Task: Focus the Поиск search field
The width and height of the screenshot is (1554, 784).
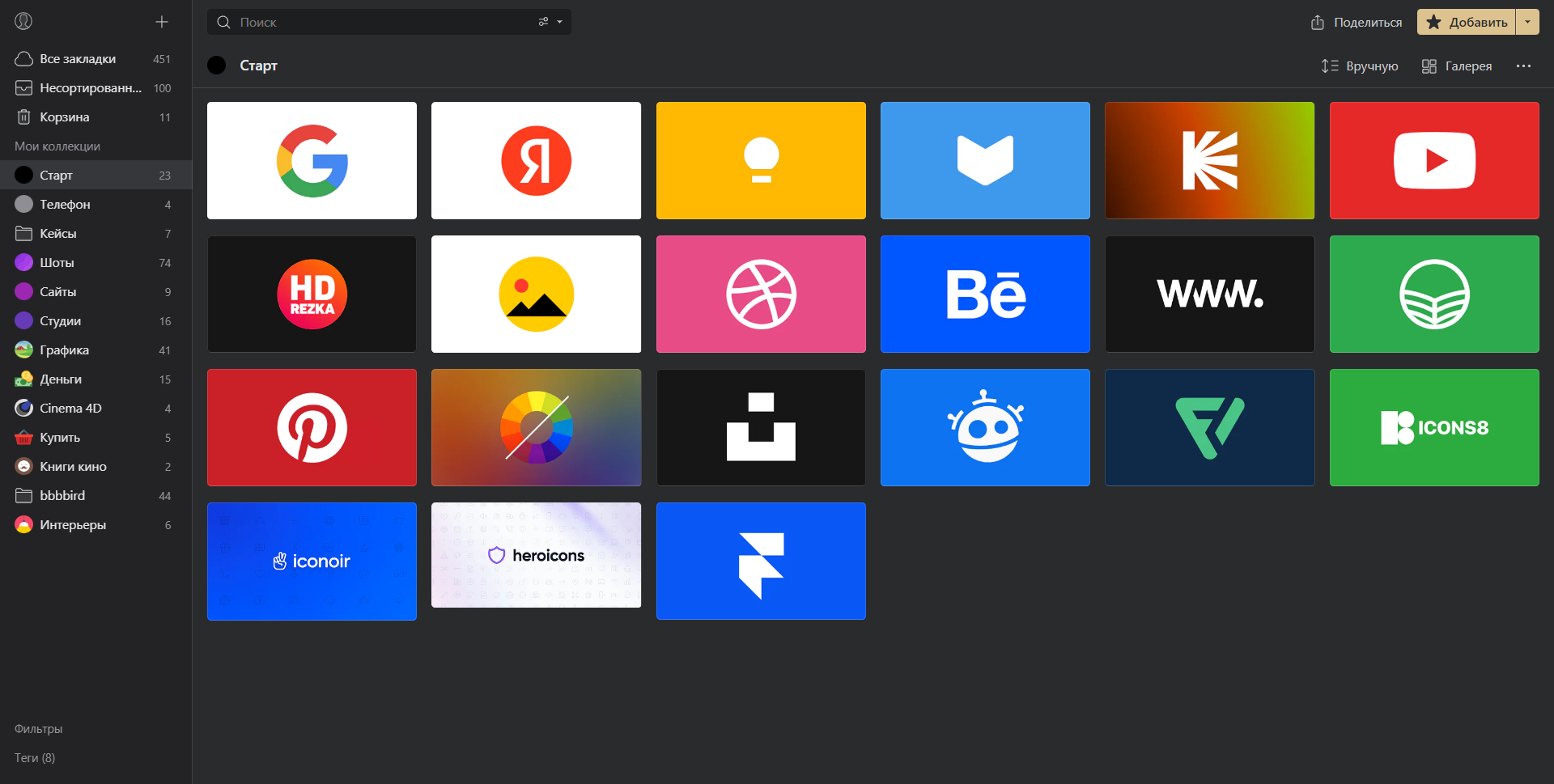Action: (388, 22)
